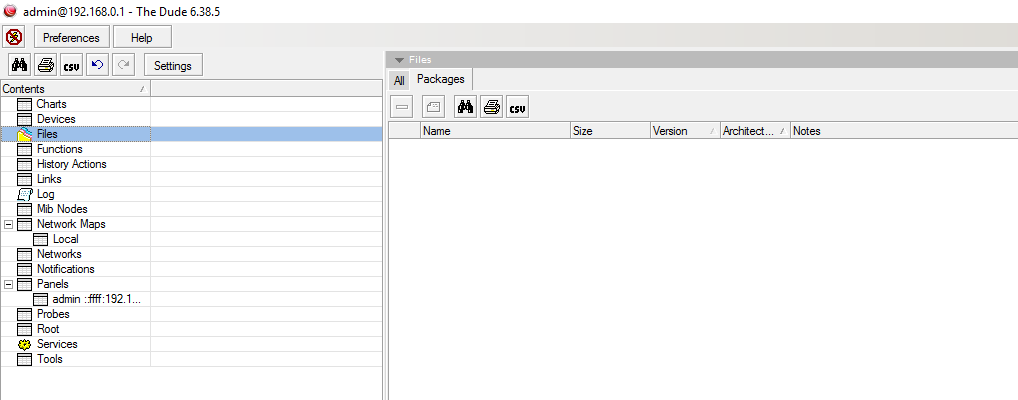1018x400 pixels.
Task: Sort packages by Notes column
Action: pyautogui.click(x=904, y=131)
